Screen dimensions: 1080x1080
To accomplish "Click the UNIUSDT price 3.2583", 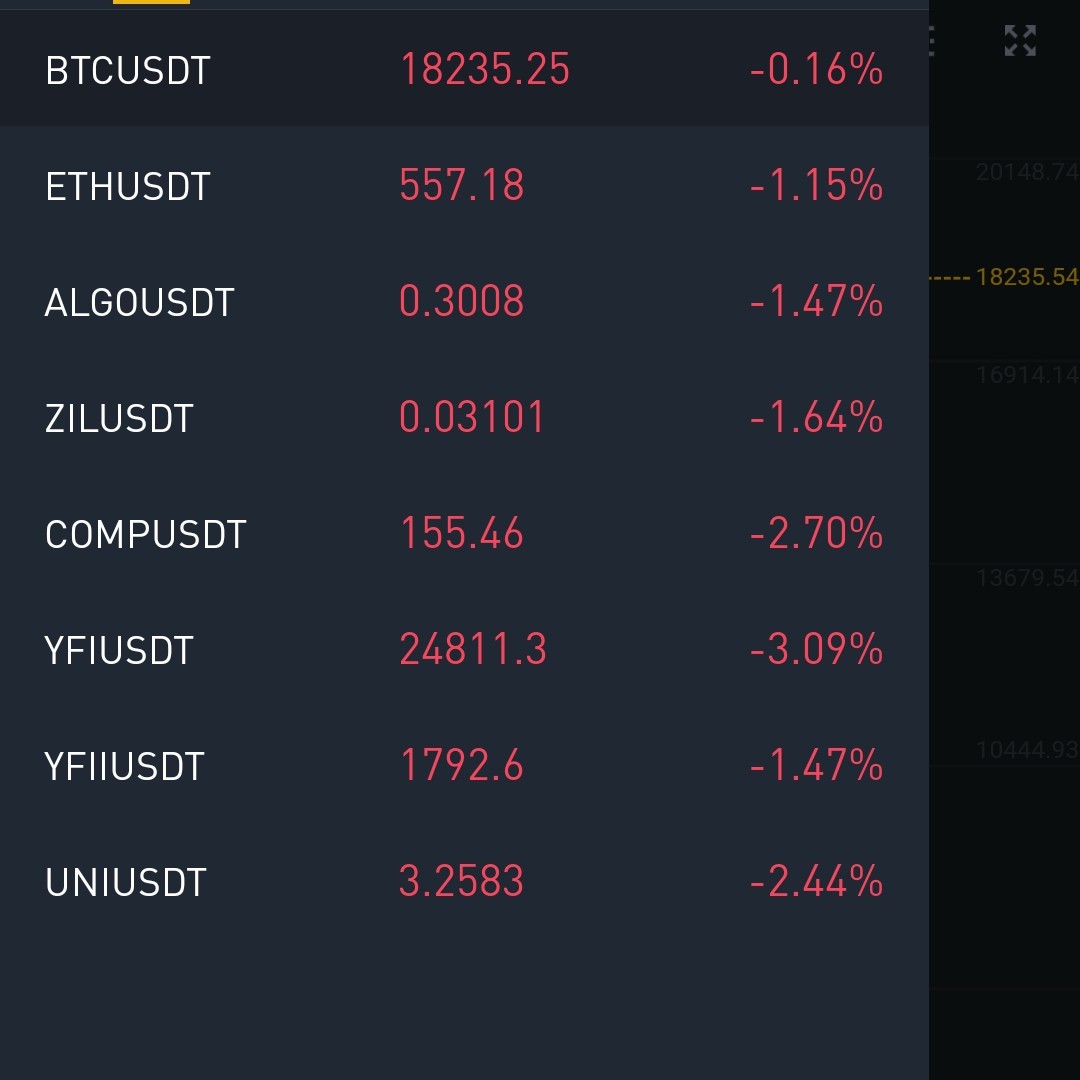I will (461, 882).
